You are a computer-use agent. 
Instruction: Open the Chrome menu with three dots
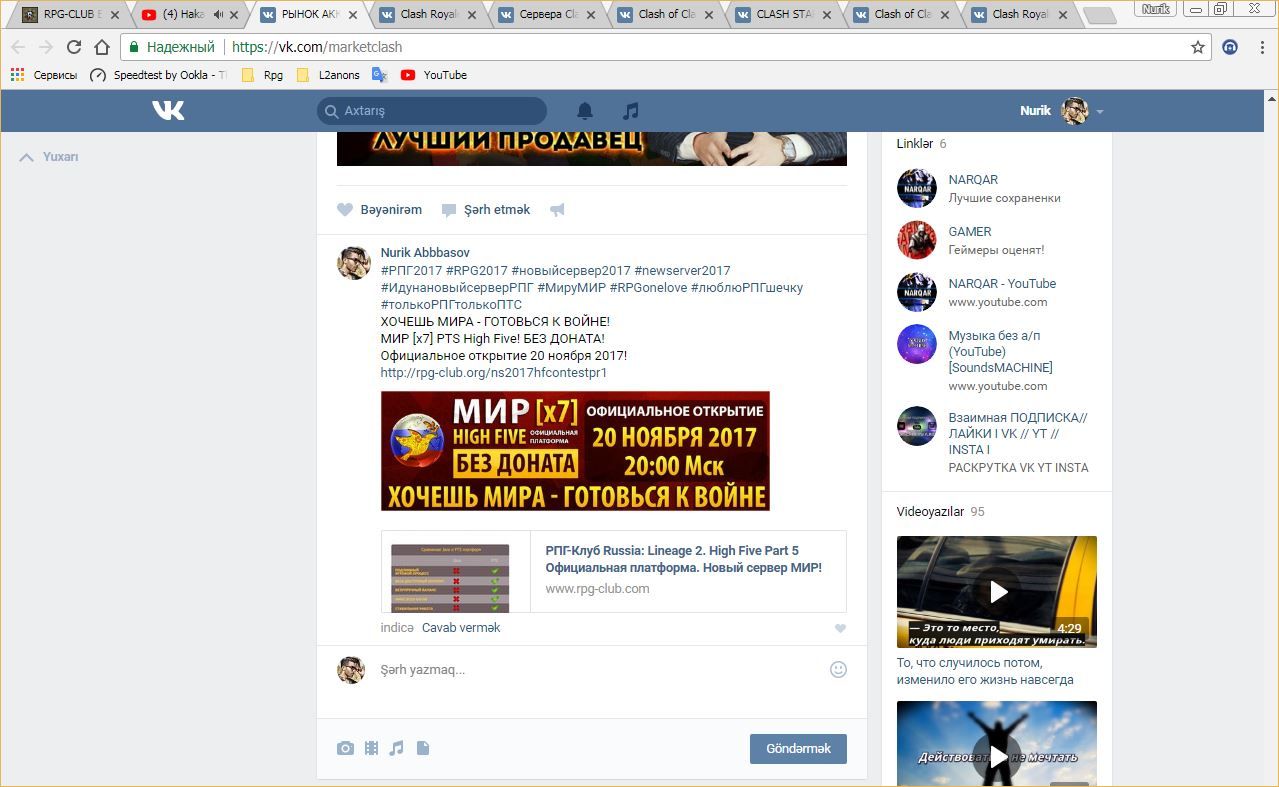(x=1262, y=47)
